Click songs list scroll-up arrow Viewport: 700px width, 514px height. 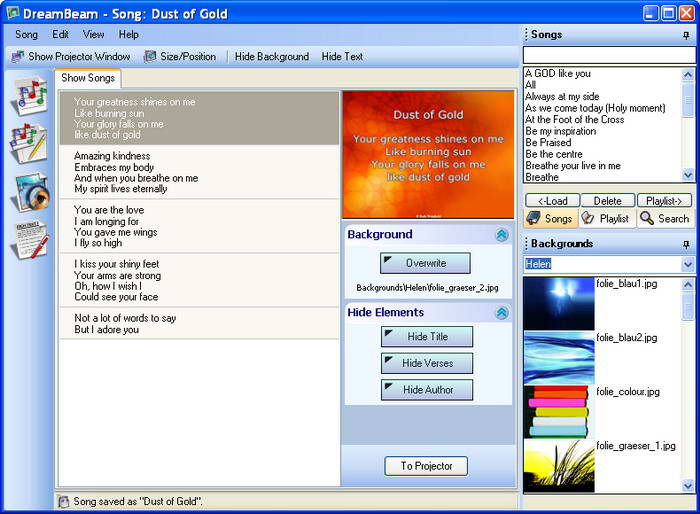click(x=688, y=75)
